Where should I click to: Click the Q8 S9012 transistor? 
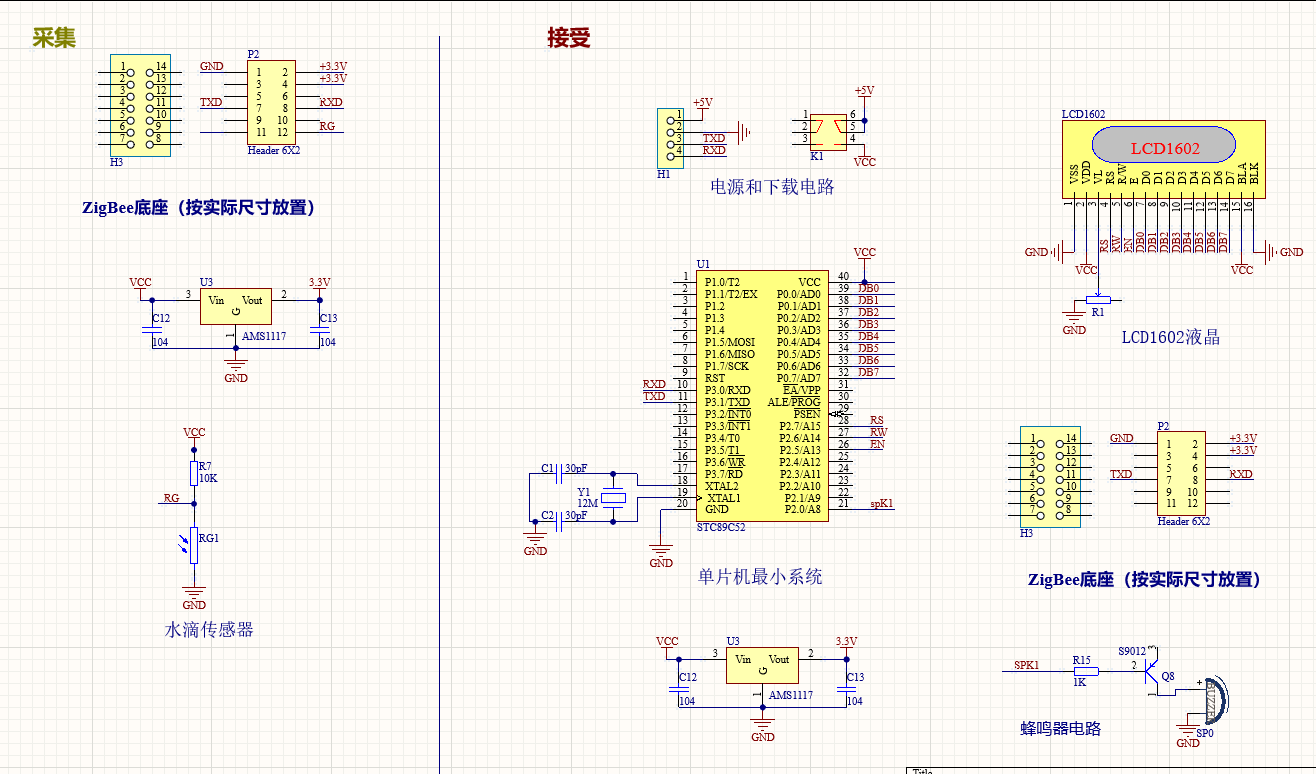pyautogui.click(x=1151, y=671)
